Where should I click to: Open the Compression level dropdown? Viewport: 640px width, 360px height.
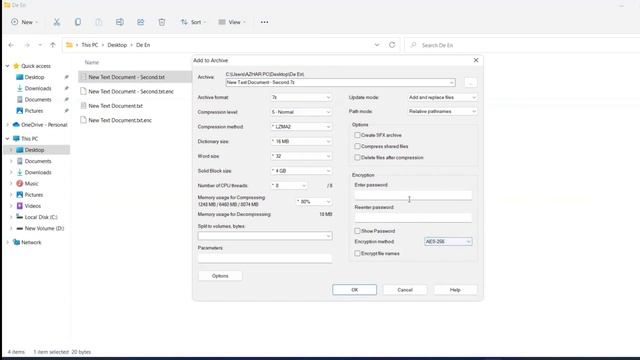pyautogui.click(x=301, y=112)
